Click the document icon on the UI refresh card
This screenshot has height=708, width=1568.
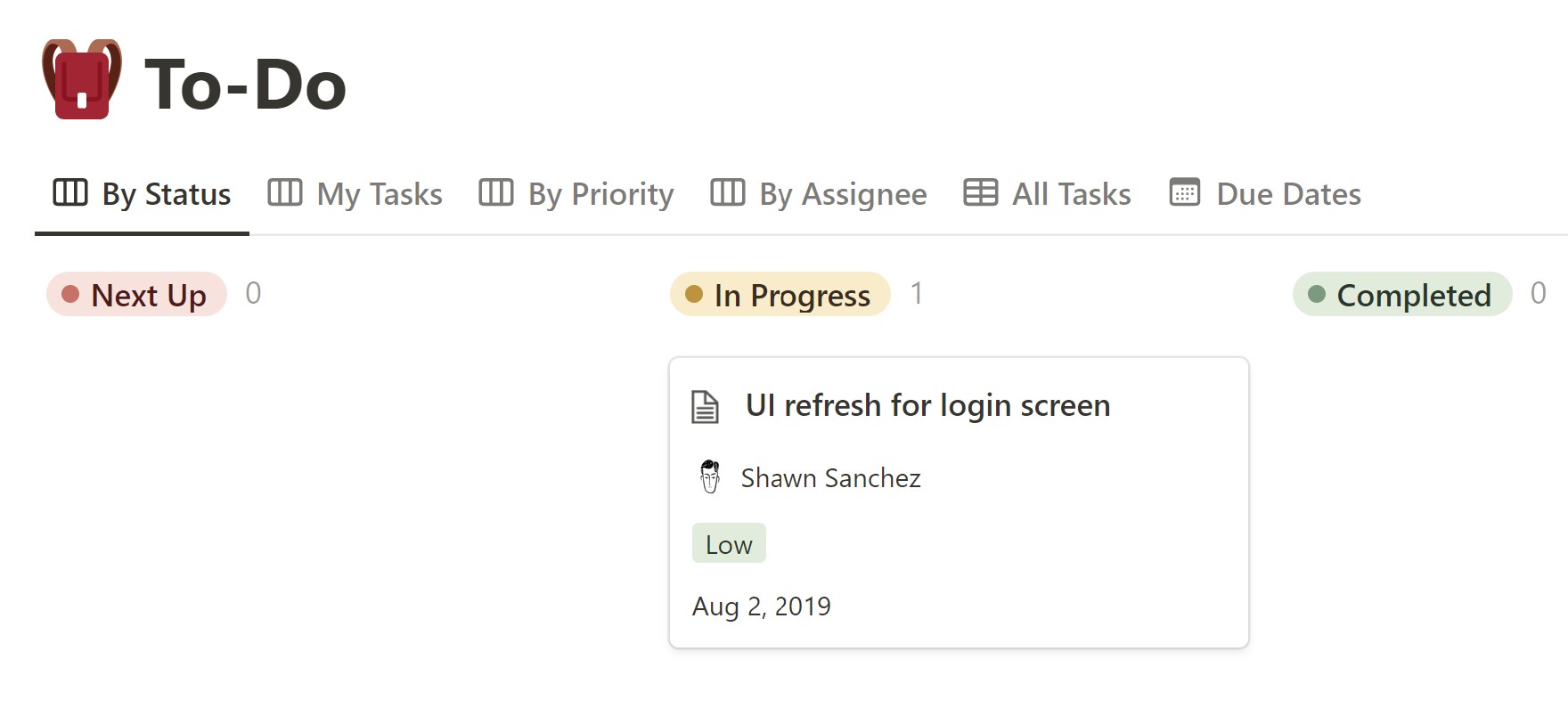coord(705,405)
